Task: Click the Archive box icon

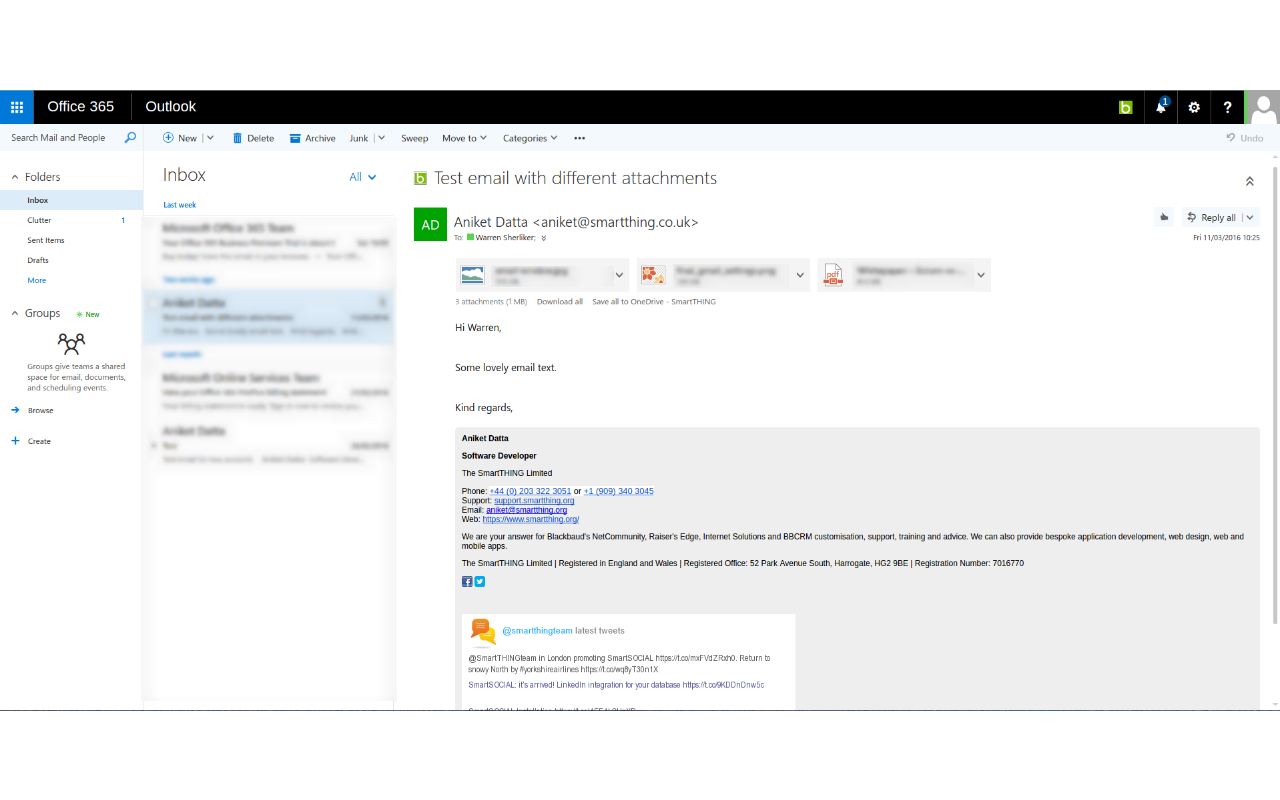Action: (x=295, y=138)
